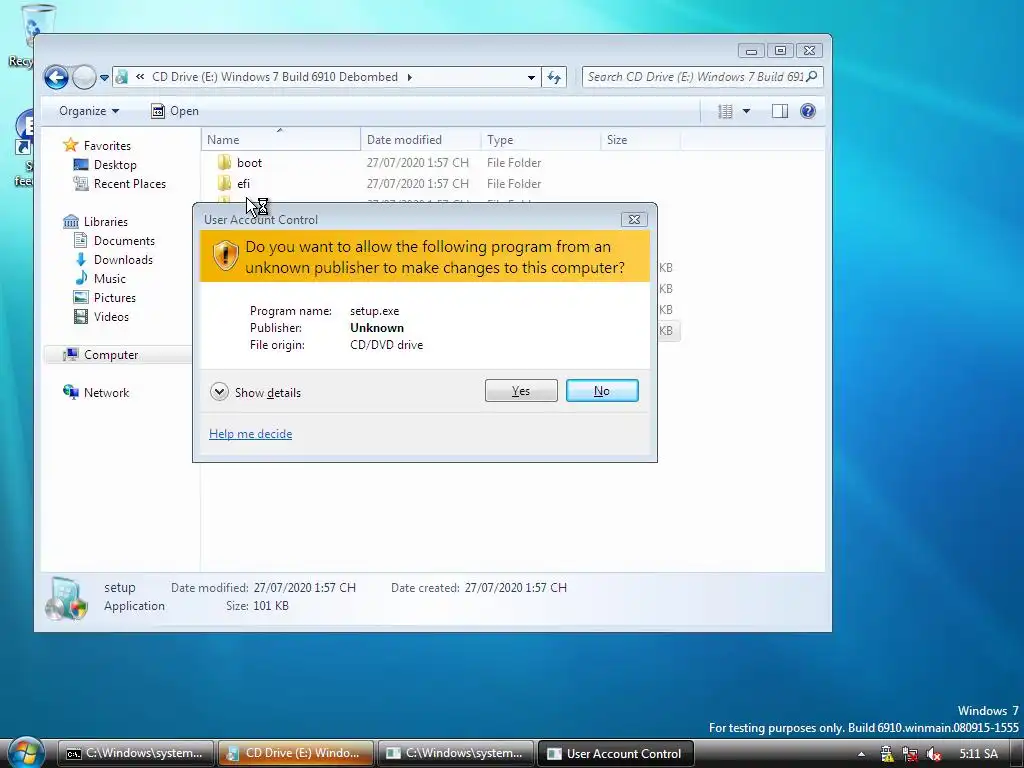
Task: Click the breadcrumb overflow chevron
Action: click(140, 77)
